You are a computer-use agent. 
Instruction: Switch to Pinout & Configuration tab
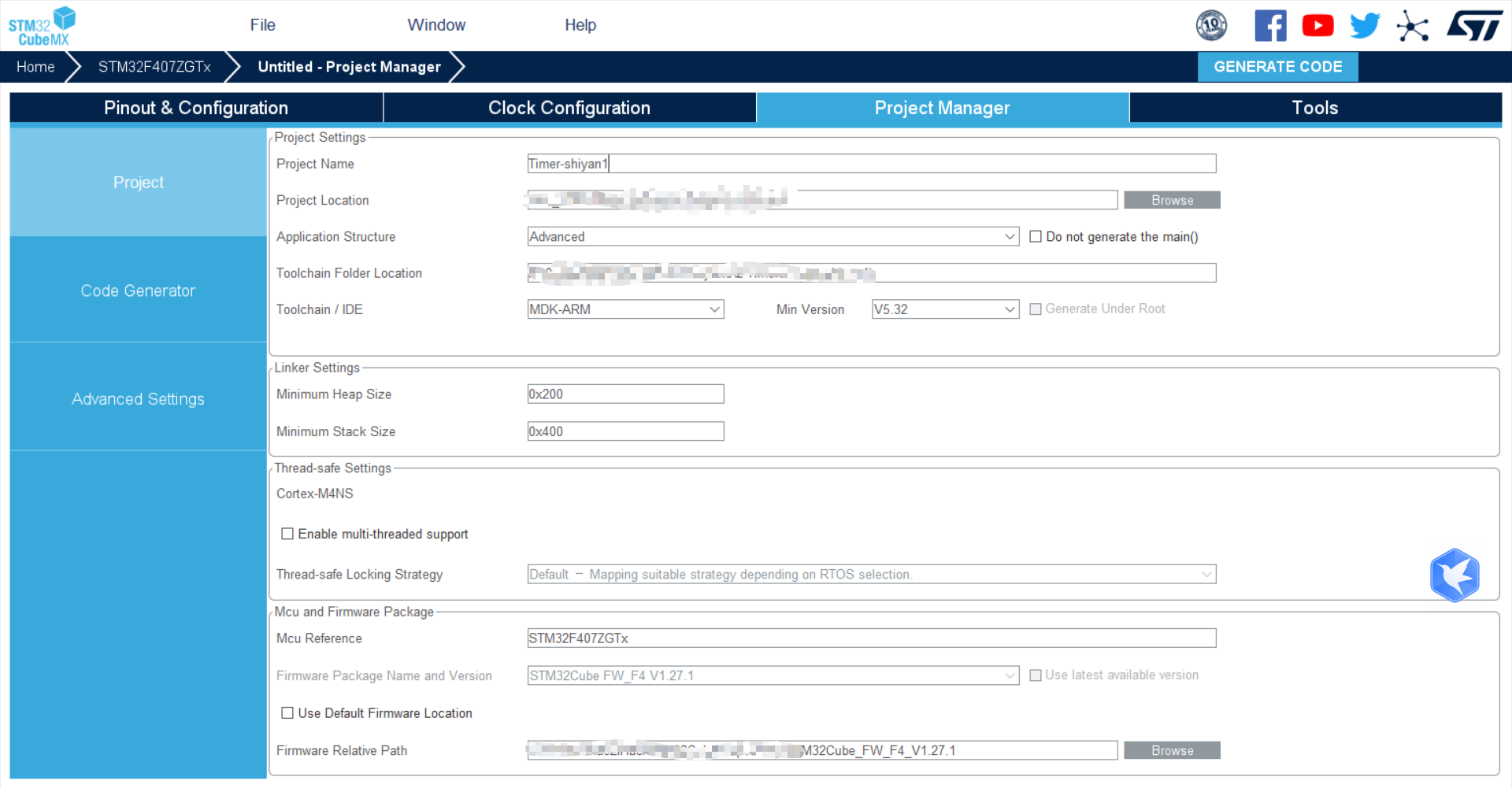(196, 108)
